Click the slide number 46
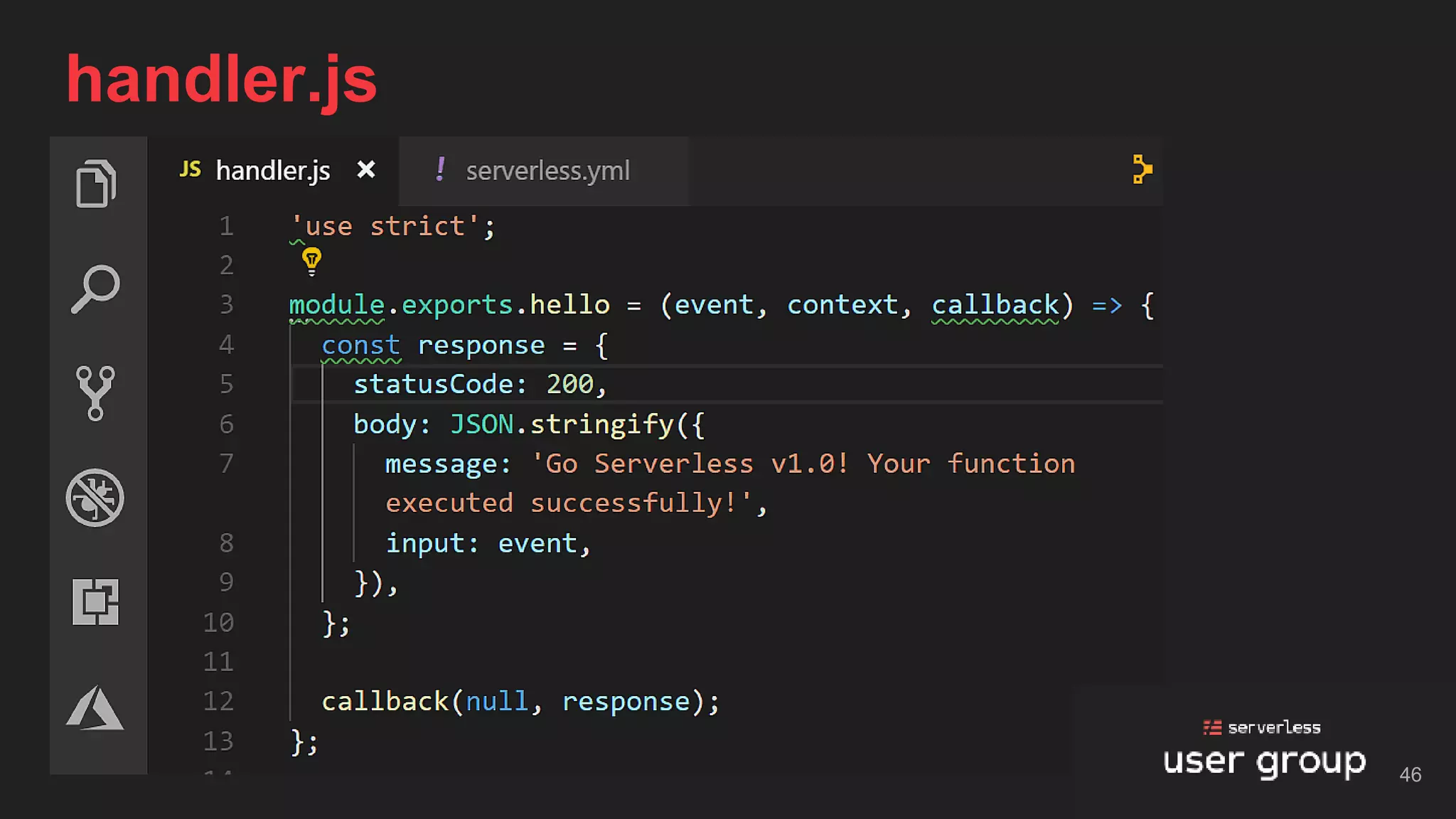Viewport: 1456px width, 819px height. (1410, 774)
